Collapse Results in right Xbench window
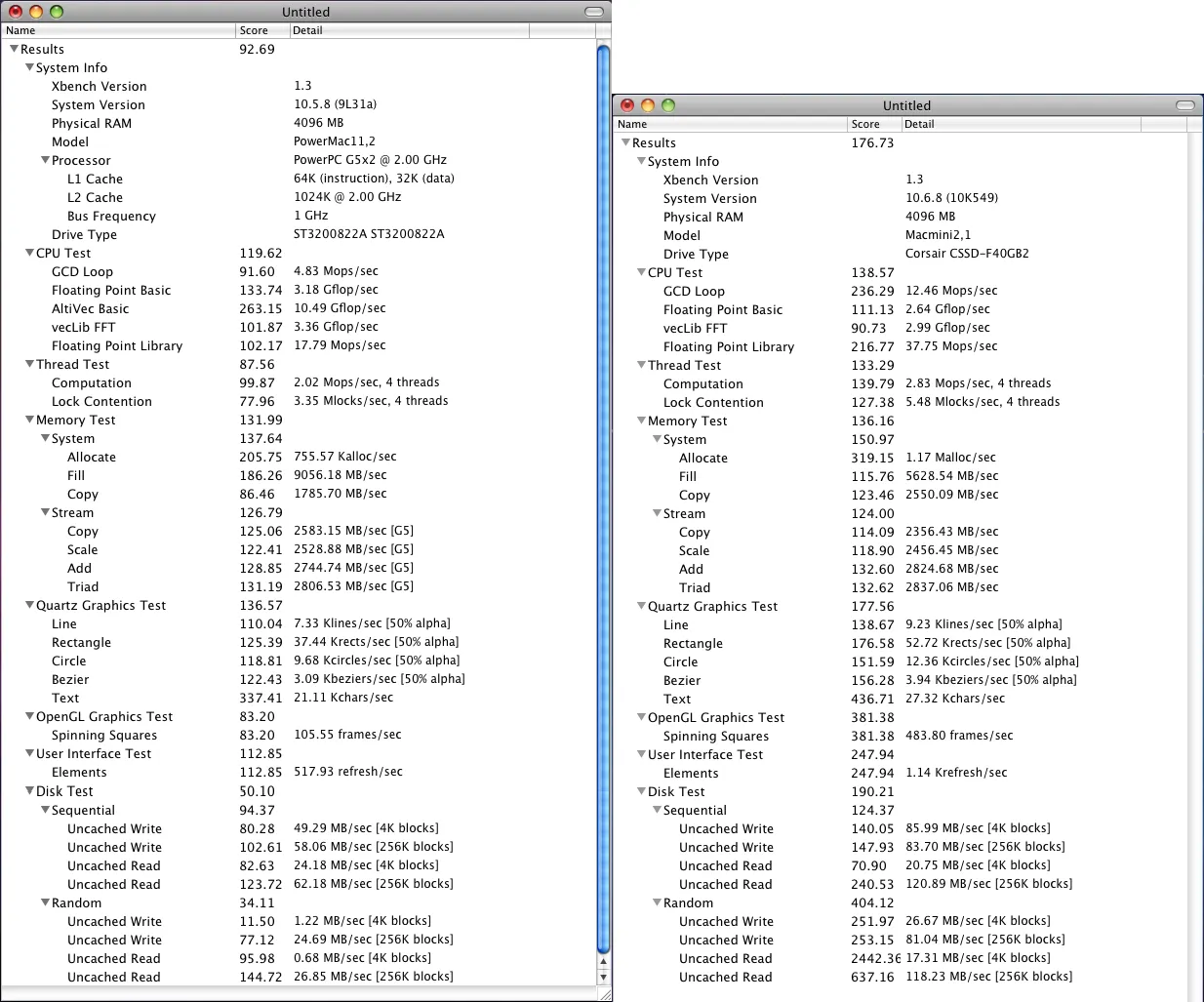Screen dimensions: 1204x1002 [x=626, y=142]
